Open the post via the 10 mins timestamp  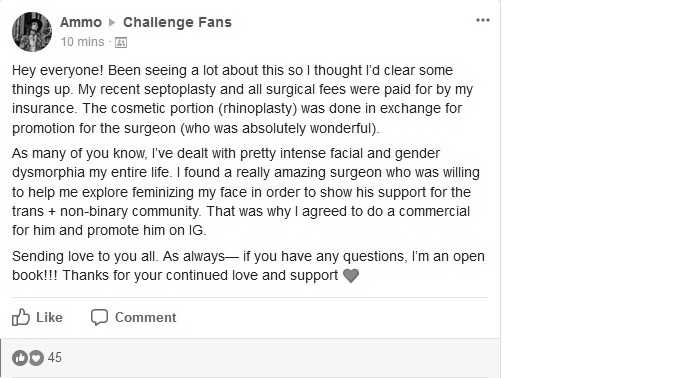click(82, 42)
